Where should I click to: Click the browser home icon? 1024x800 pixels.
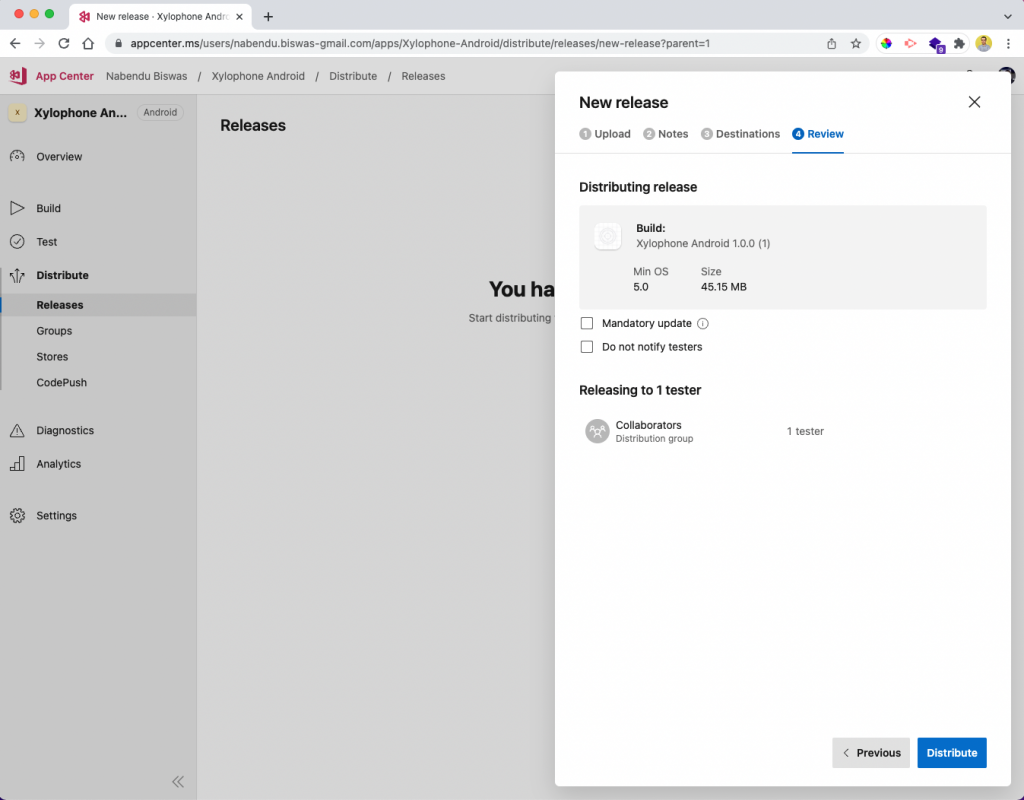click(88, 44)
